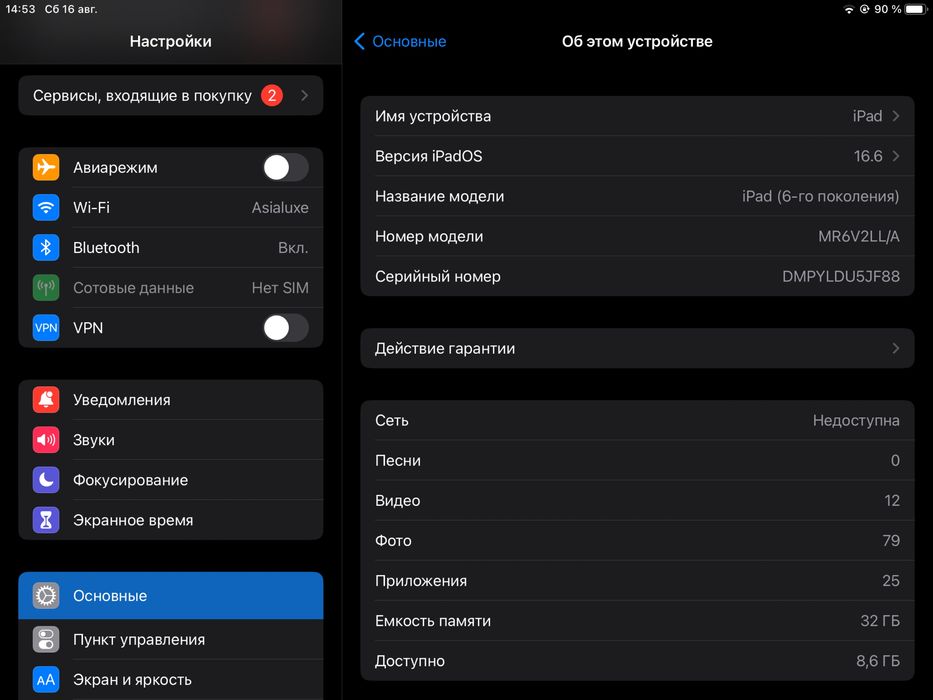Image resolution: width=933 pixels, height=700 pixels.
Task: Tap model number MR6V2LL/A
Action: (x=859, y=236)
